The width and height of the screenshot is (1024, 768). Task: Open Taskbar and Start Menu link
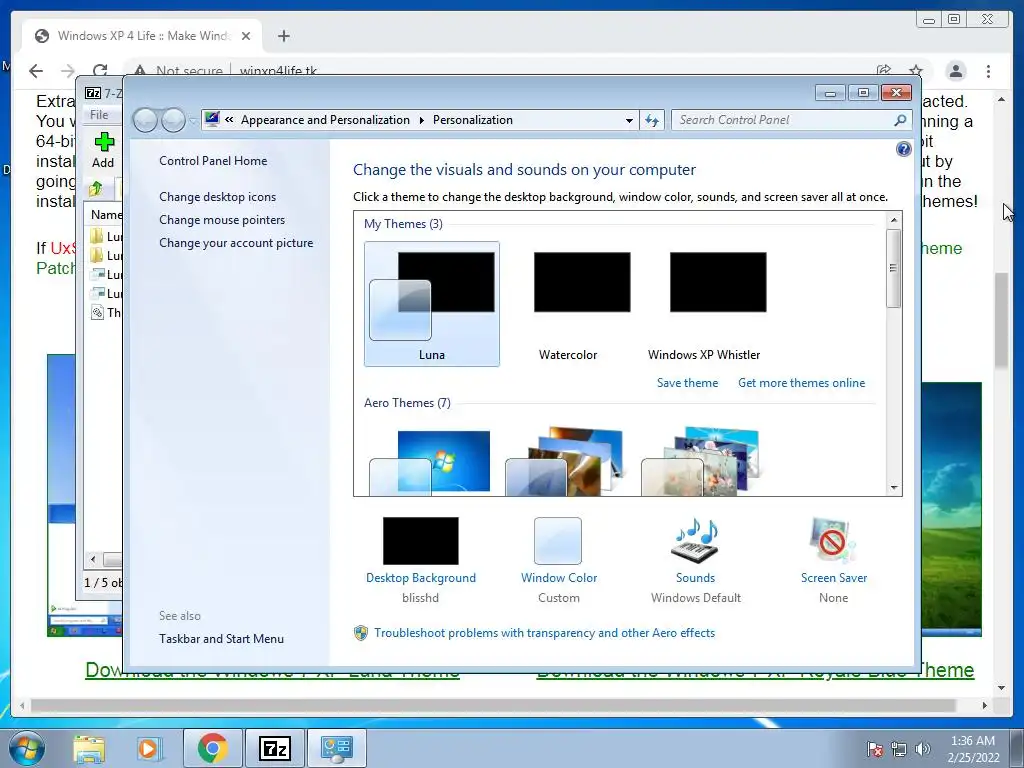click(221, 639)
